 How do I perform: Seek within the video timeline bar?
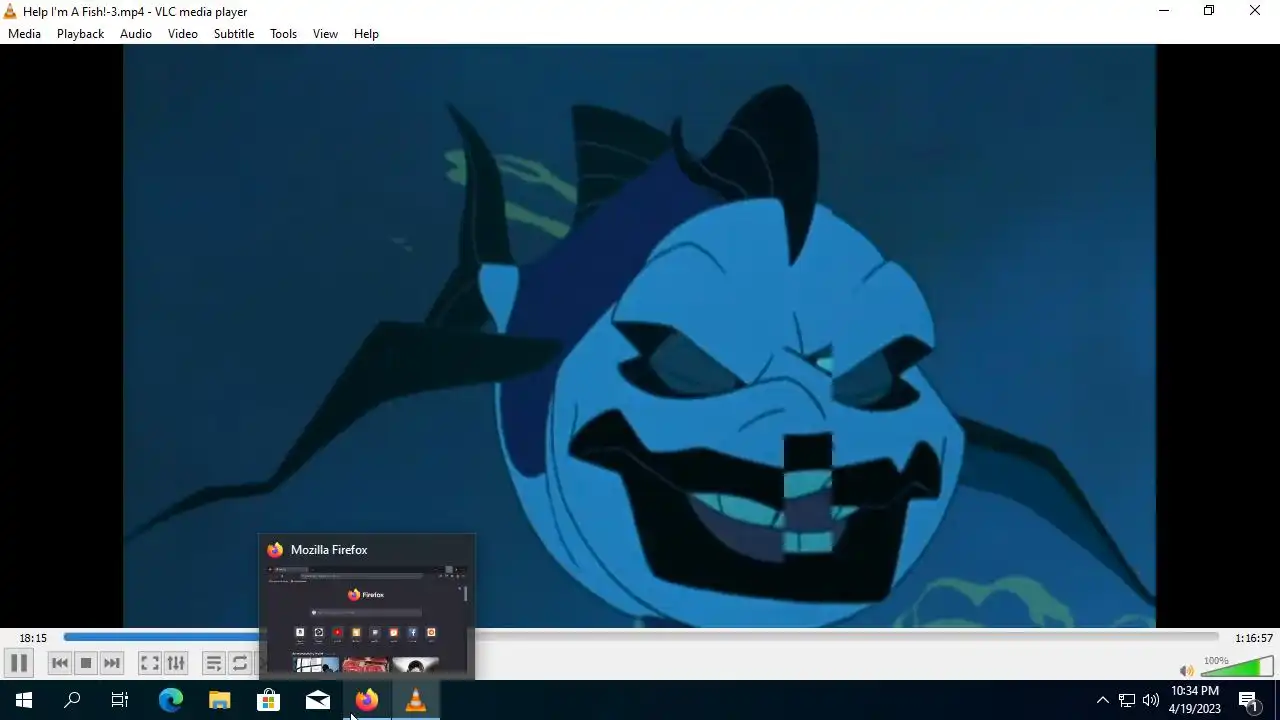click(x=640, y=637)
